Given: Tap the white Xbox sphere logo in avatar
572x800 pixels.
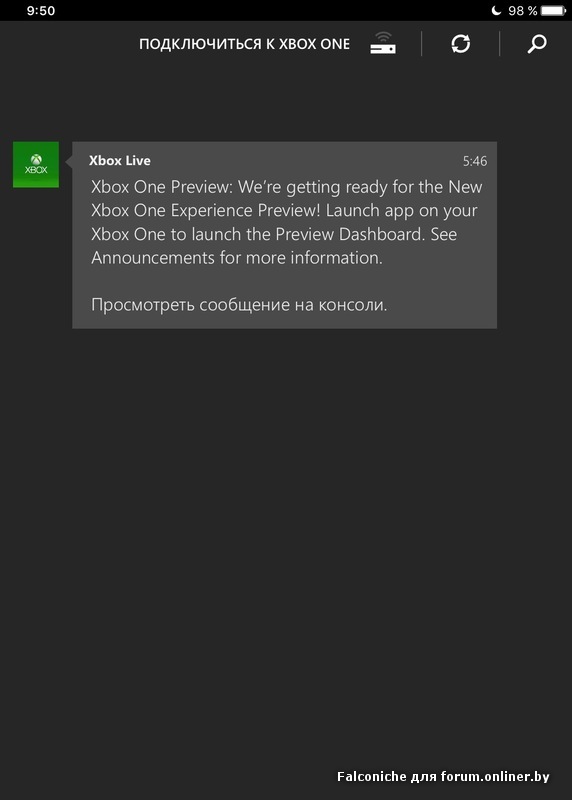Looking at the screenshot, I should click(x=36, y=159).
